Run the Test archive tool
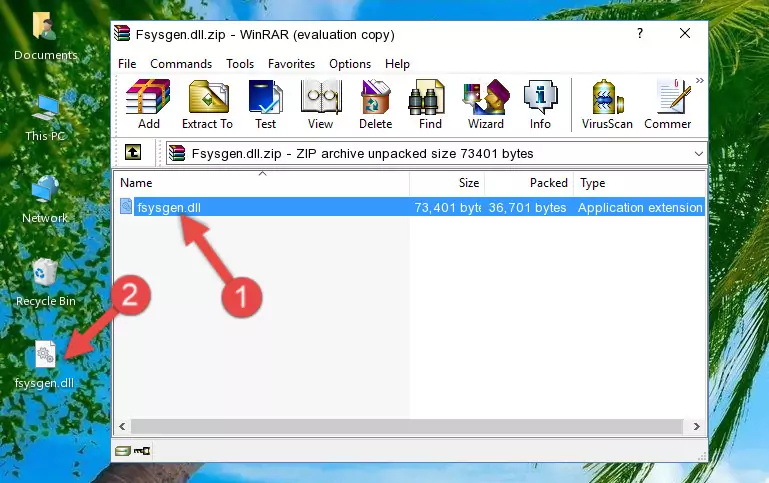769x483 pixels. (265, 104)
